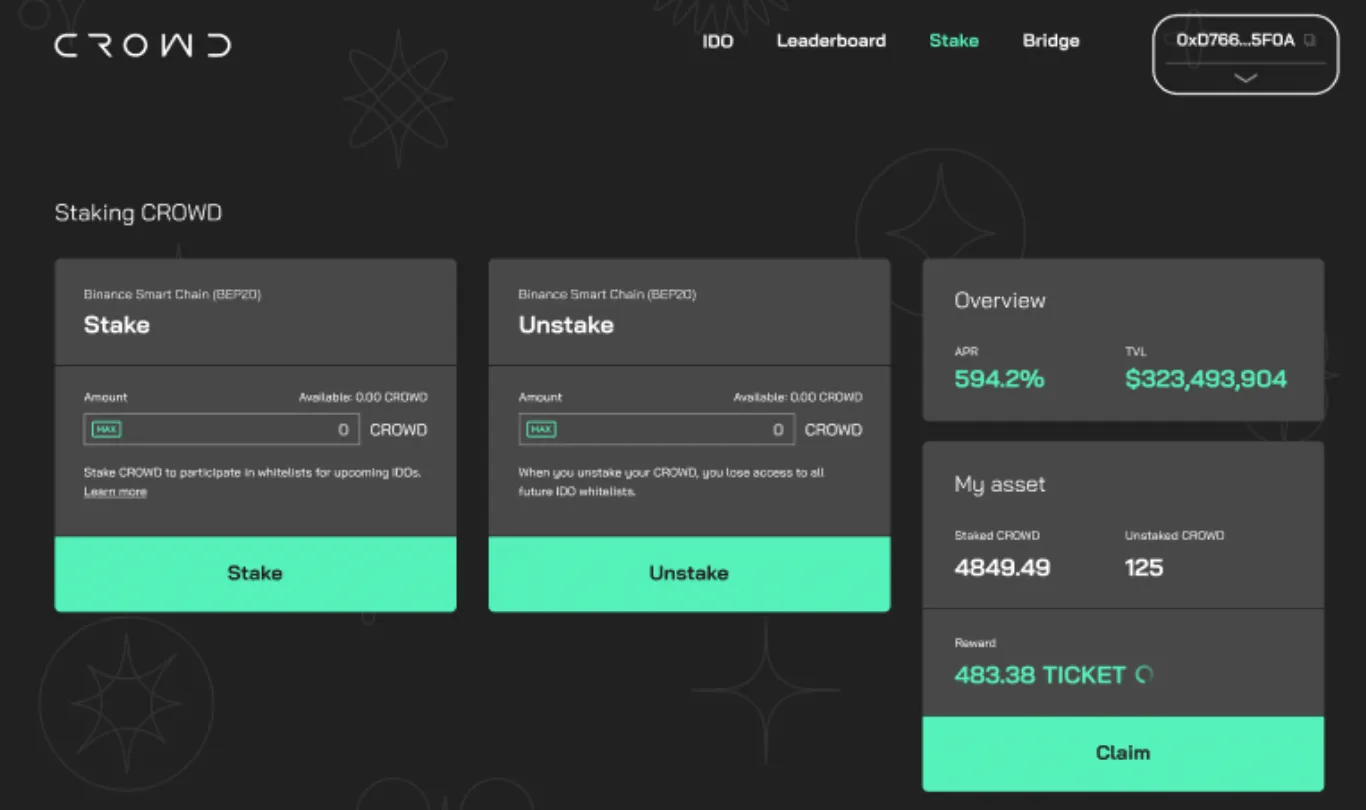Click the unstake IDO whitelist warning text
The image size is (1366, 810).
[671, 482]
